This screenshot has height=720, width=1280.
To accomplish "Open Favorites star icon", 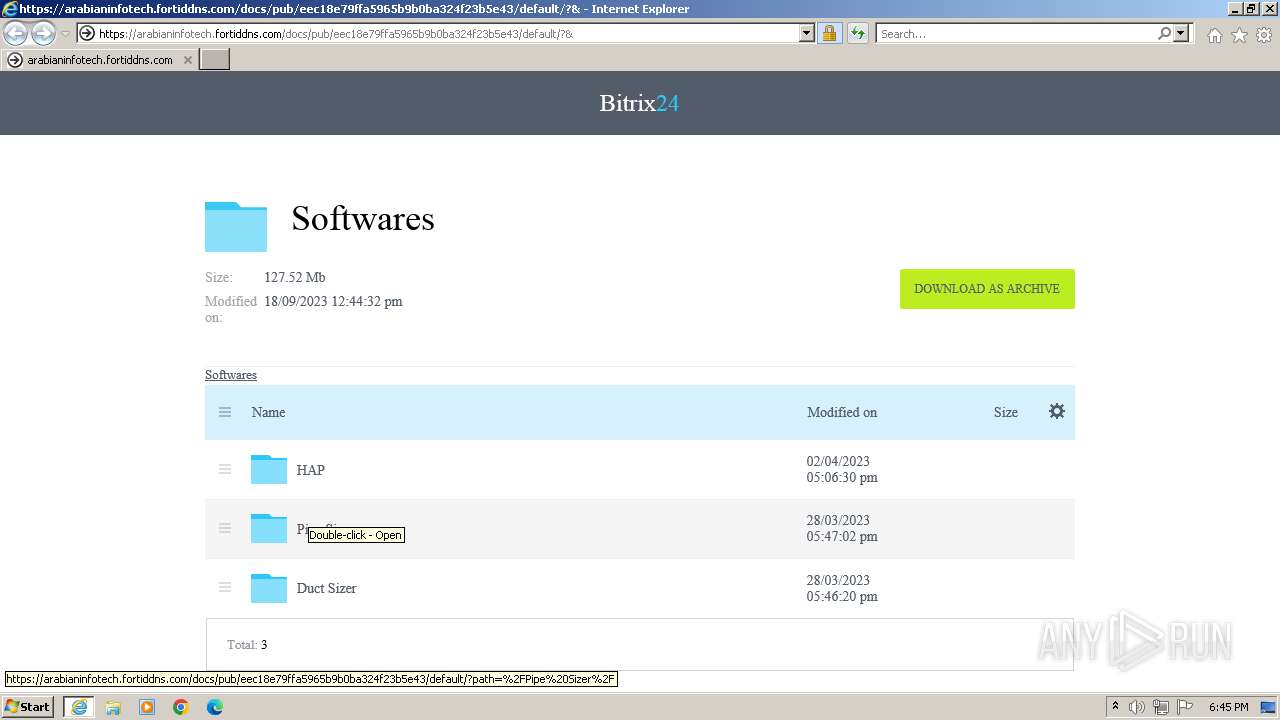I will (1239, 35).
